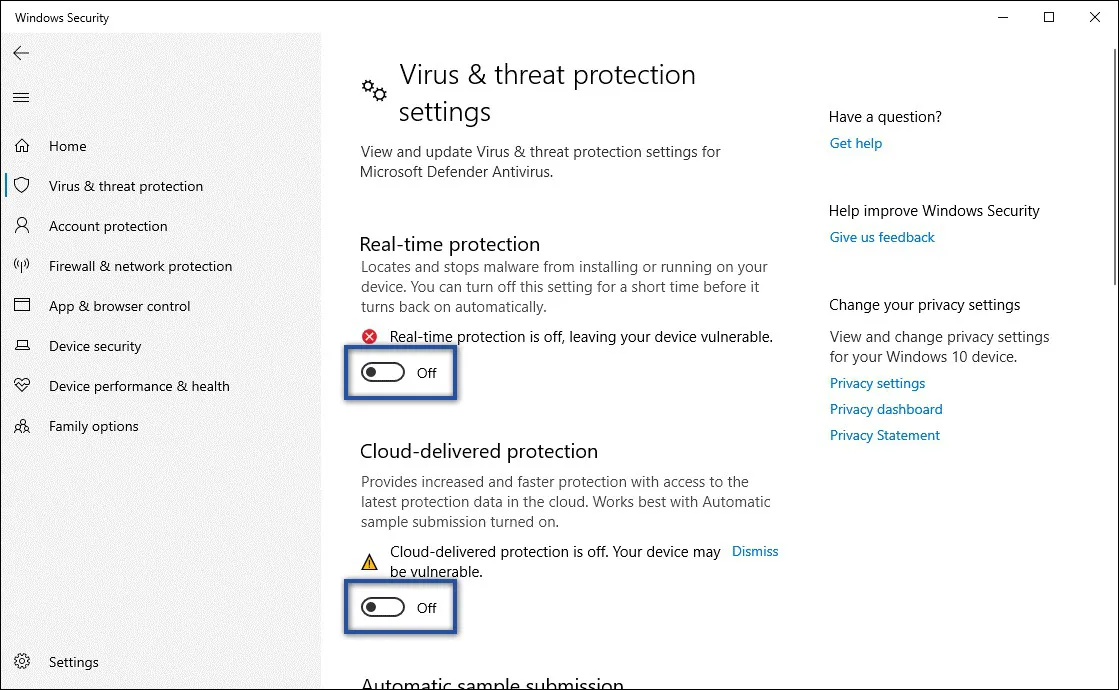Open the Privacy dashboard link

[x=886, y=409]
